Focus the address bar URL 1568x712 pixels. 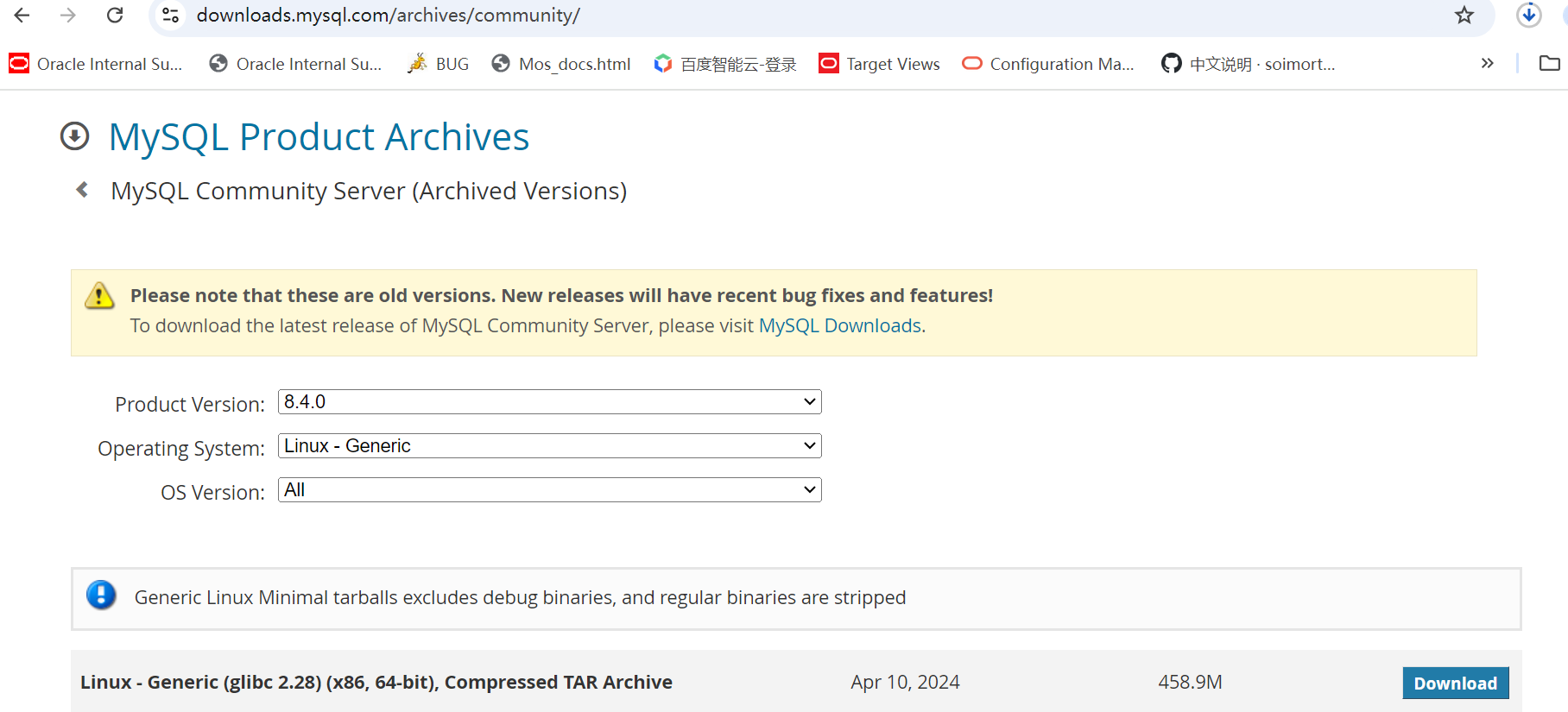(x=389, y=16)
